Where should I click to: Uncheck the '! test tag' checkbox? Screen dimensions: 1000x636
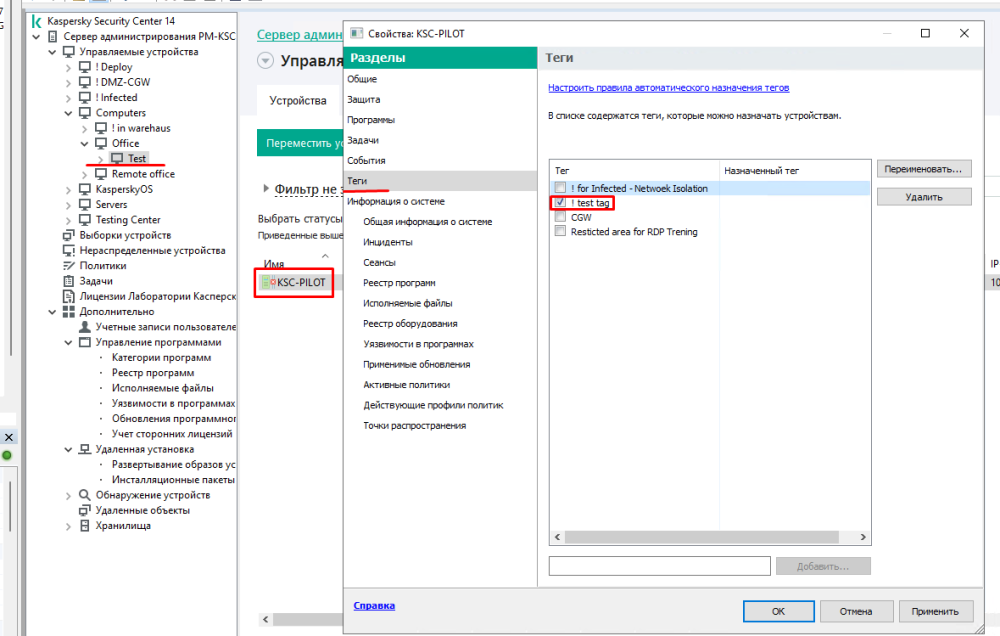pyautogui.click(x=560, y=202)
